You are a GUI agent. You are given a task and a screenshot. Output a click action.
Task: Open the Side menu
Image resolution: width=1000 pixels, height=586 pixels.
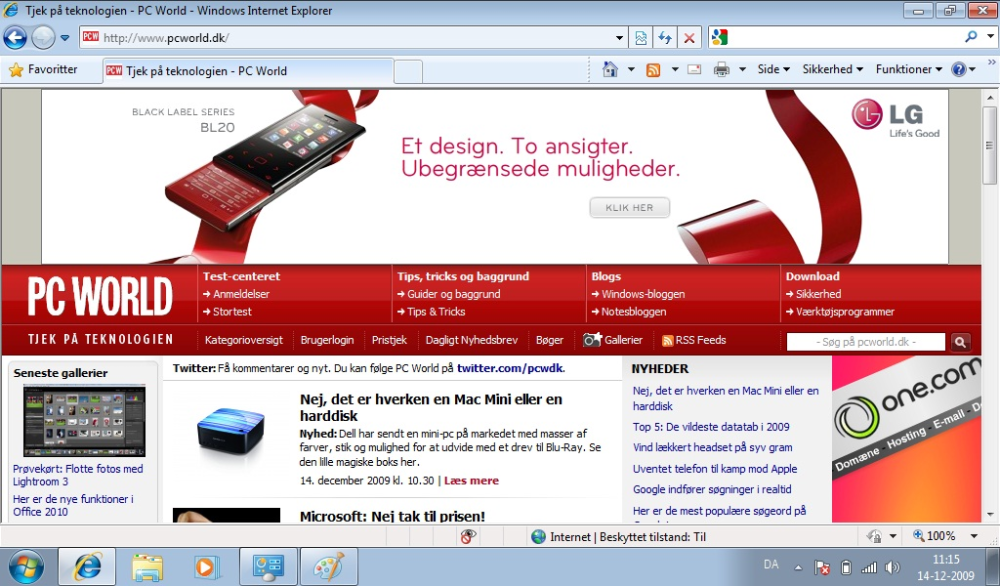coord(774,70)
